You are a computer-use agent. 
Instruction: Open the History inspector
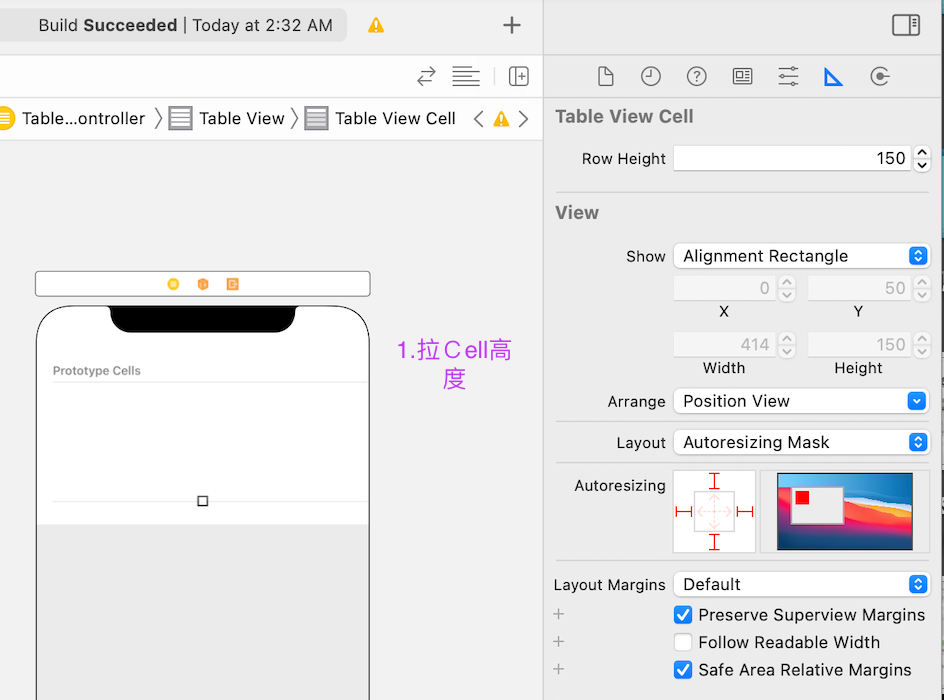click(x=651, y=76)
